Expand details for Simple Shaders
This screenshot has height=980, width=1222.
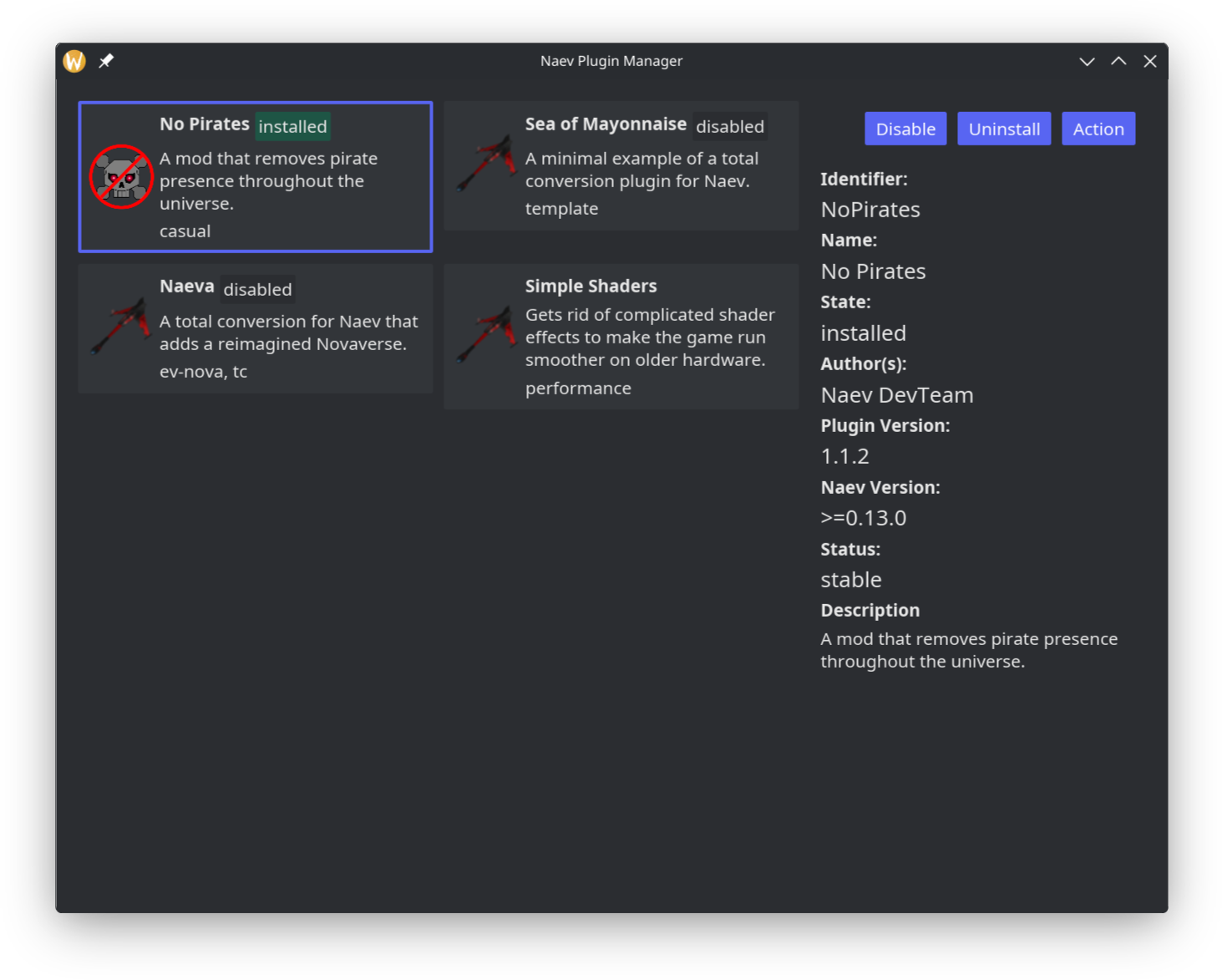(621, 337)
